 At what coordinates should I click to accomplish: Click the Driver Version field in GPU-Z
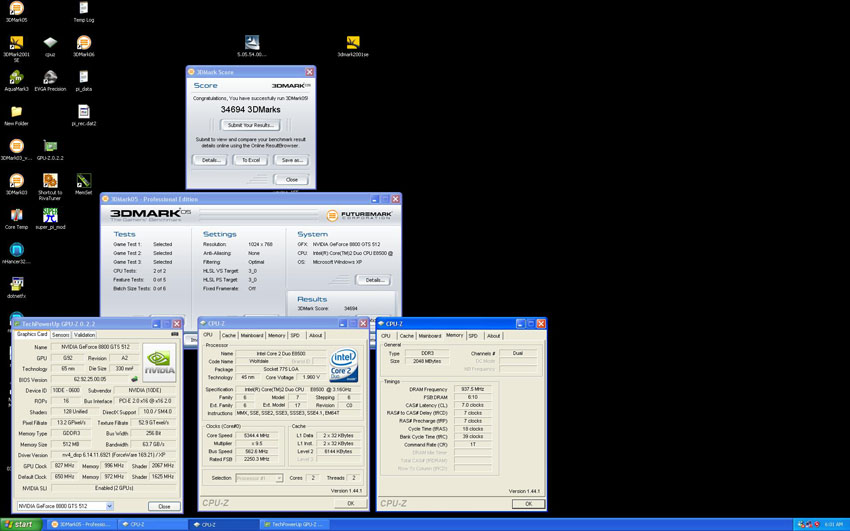(114, 455)
